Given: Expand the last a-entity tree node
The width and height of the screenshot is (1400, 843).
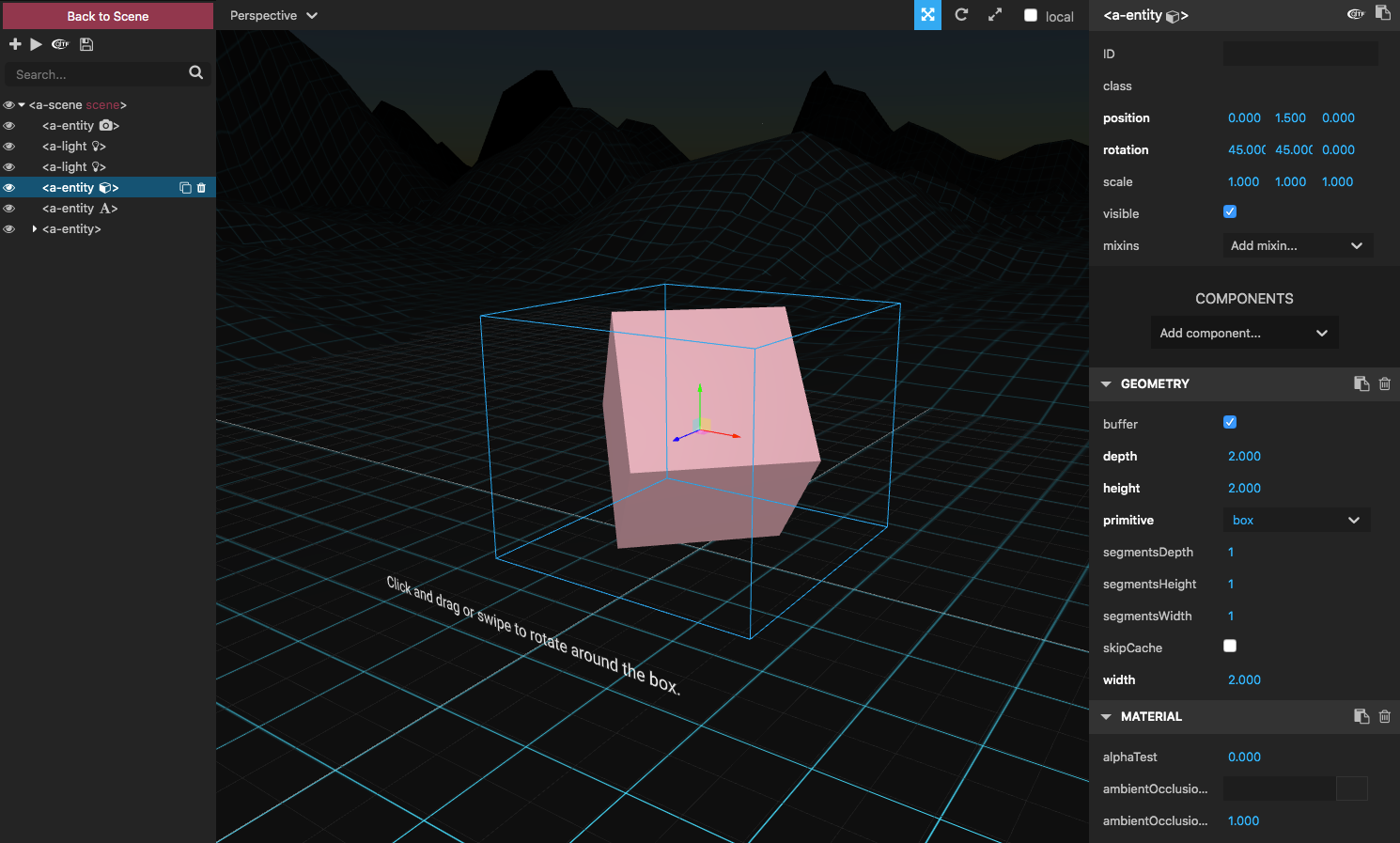Looking at the screenshot, I should (35, 229).
